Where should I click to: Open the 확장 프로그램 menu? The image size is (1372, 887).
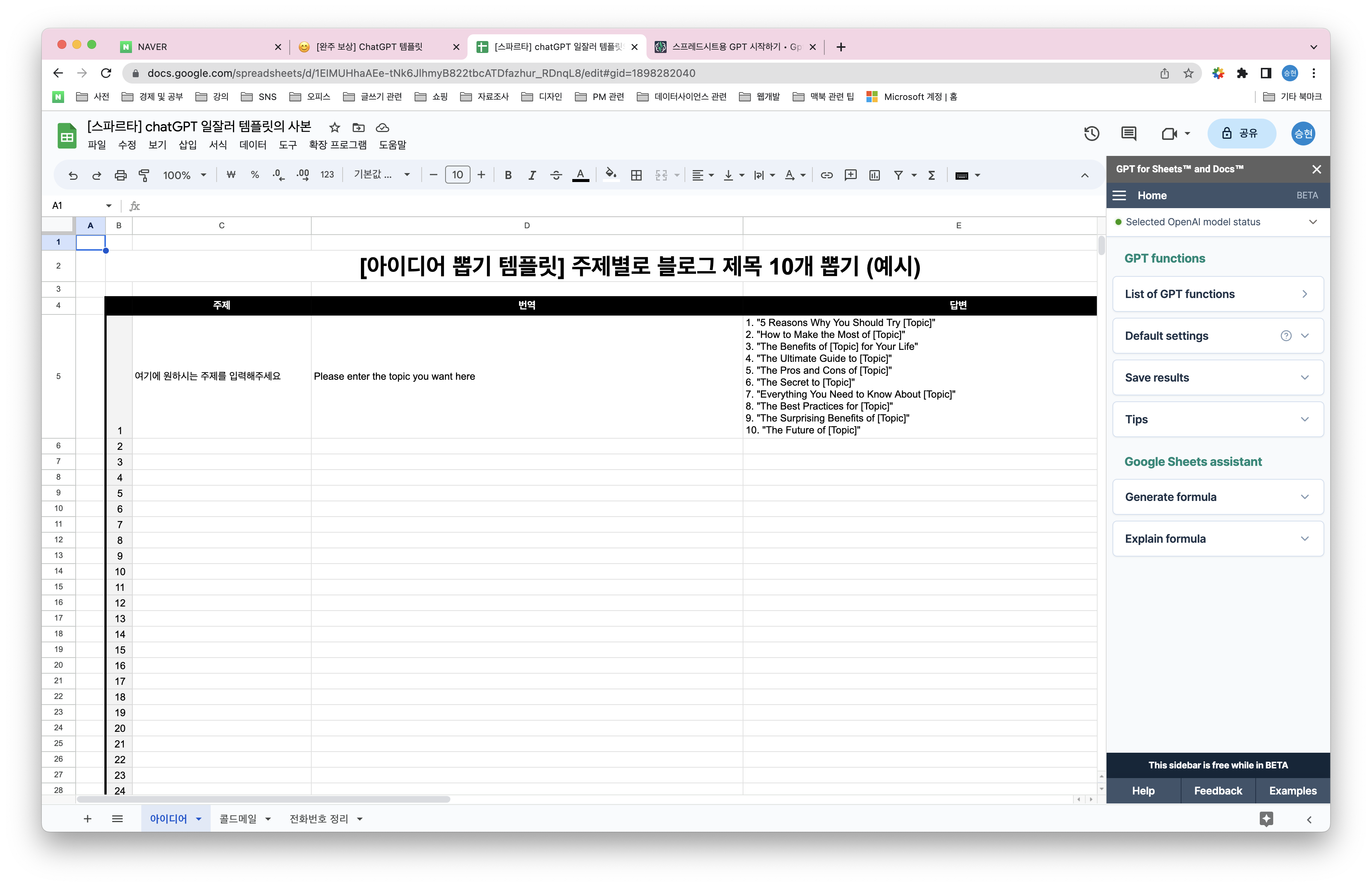[x=337, y=145]
